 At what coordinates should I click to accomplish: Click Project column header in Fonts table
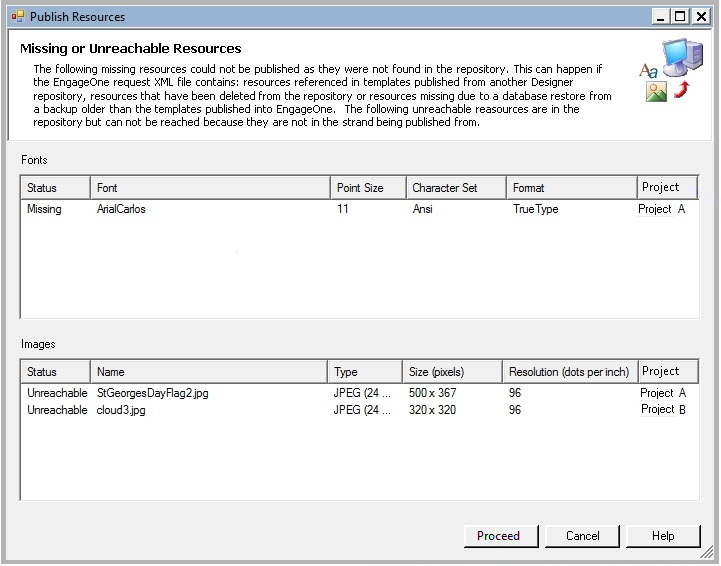click(x=667, y=187)
